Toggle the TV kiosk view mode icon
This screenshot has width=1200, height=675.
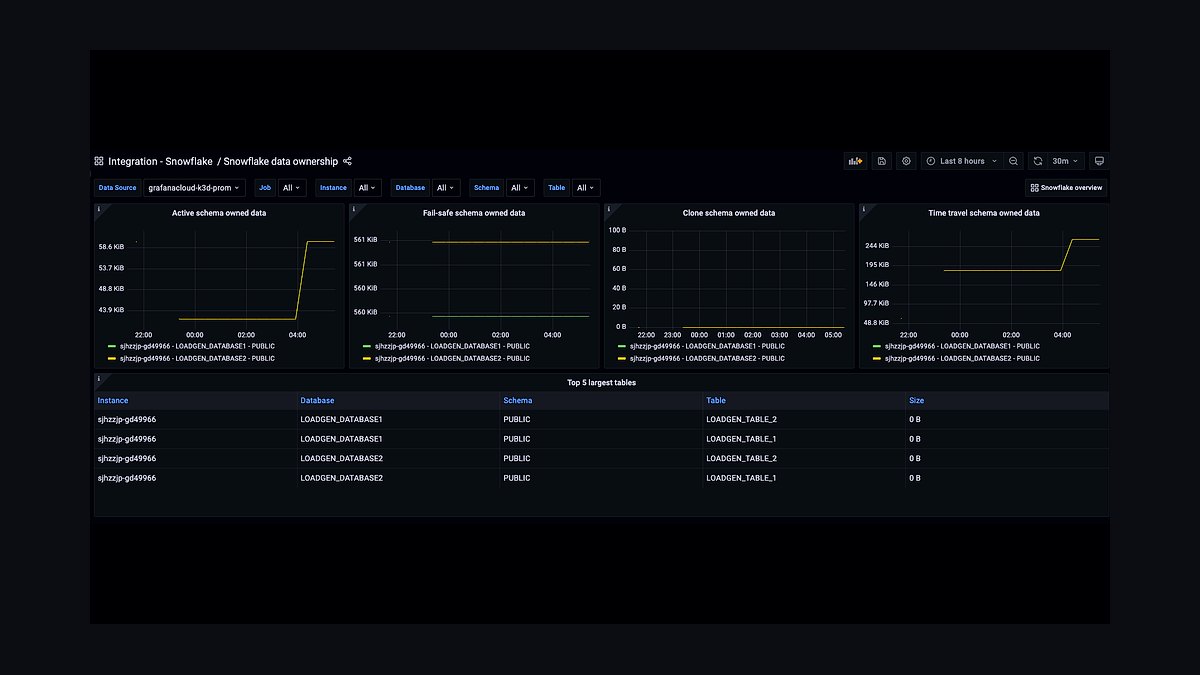coord(1098,161)
